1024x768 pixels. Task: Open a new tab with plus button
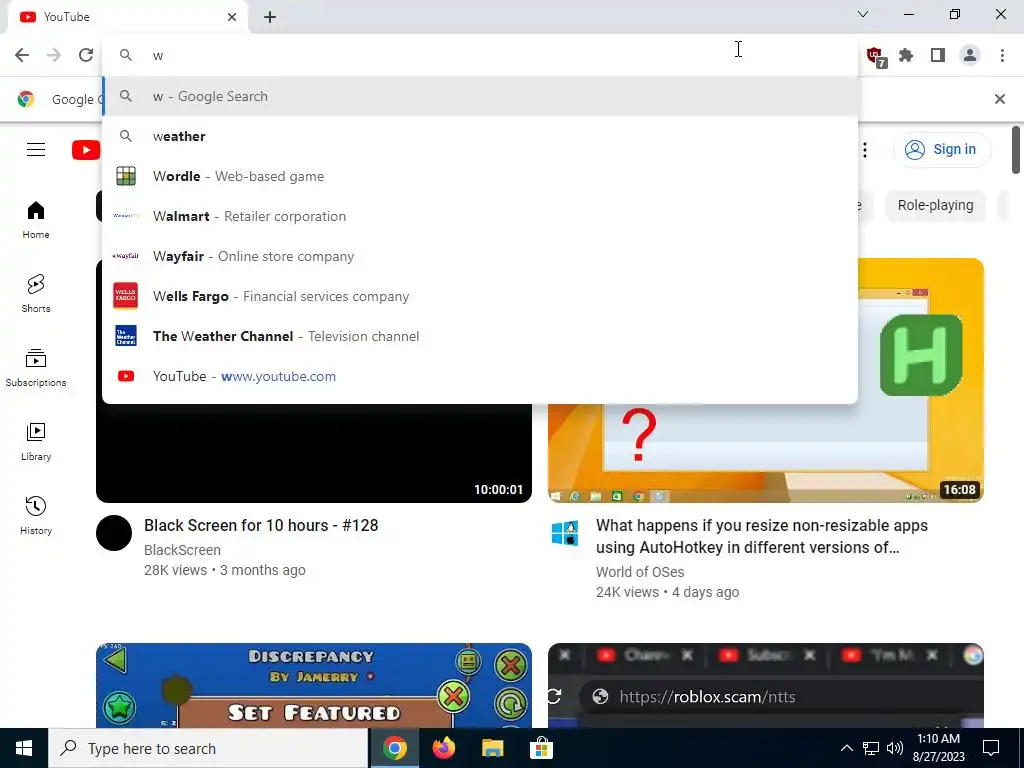(270, 17)
